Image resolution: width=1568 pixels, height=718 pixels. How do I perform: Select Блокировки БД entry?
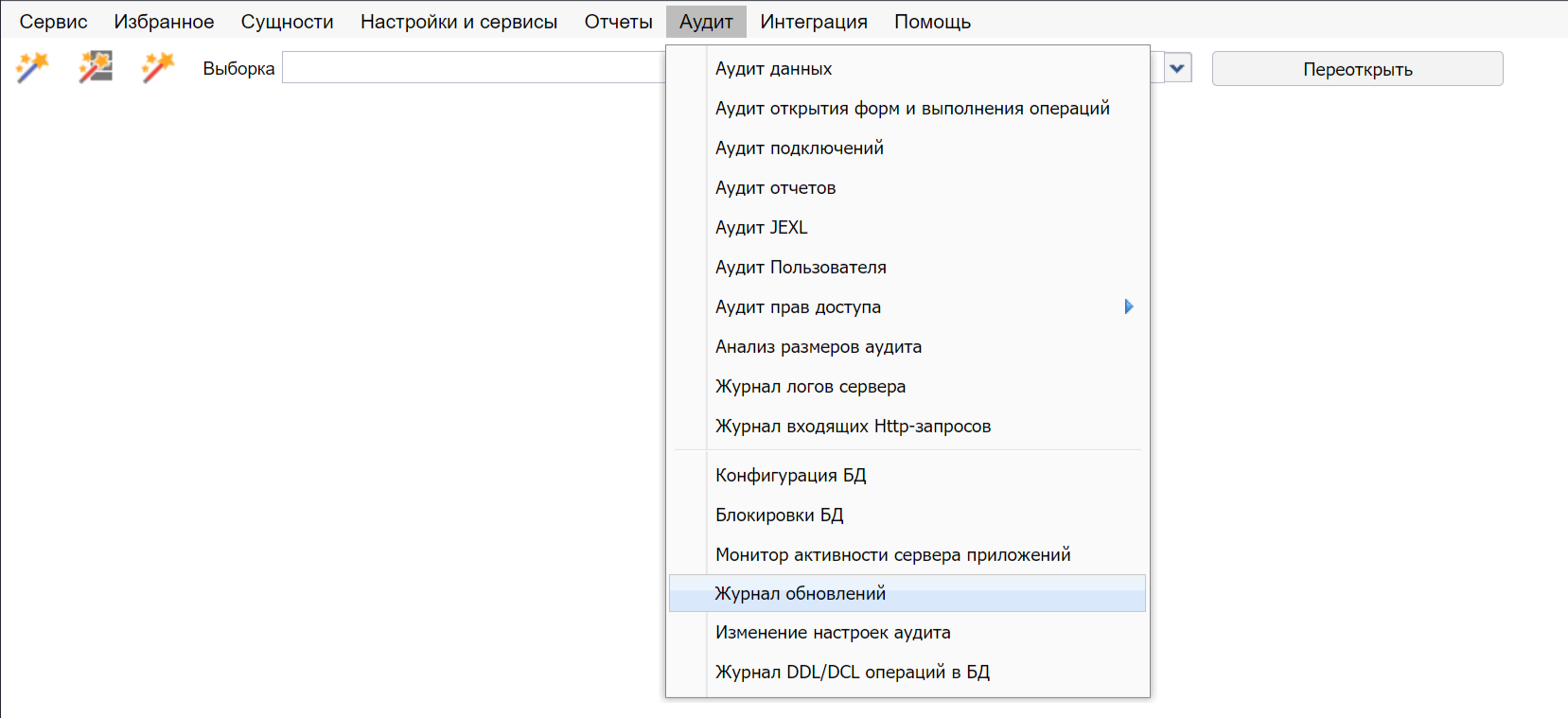[x=907, y=515]
